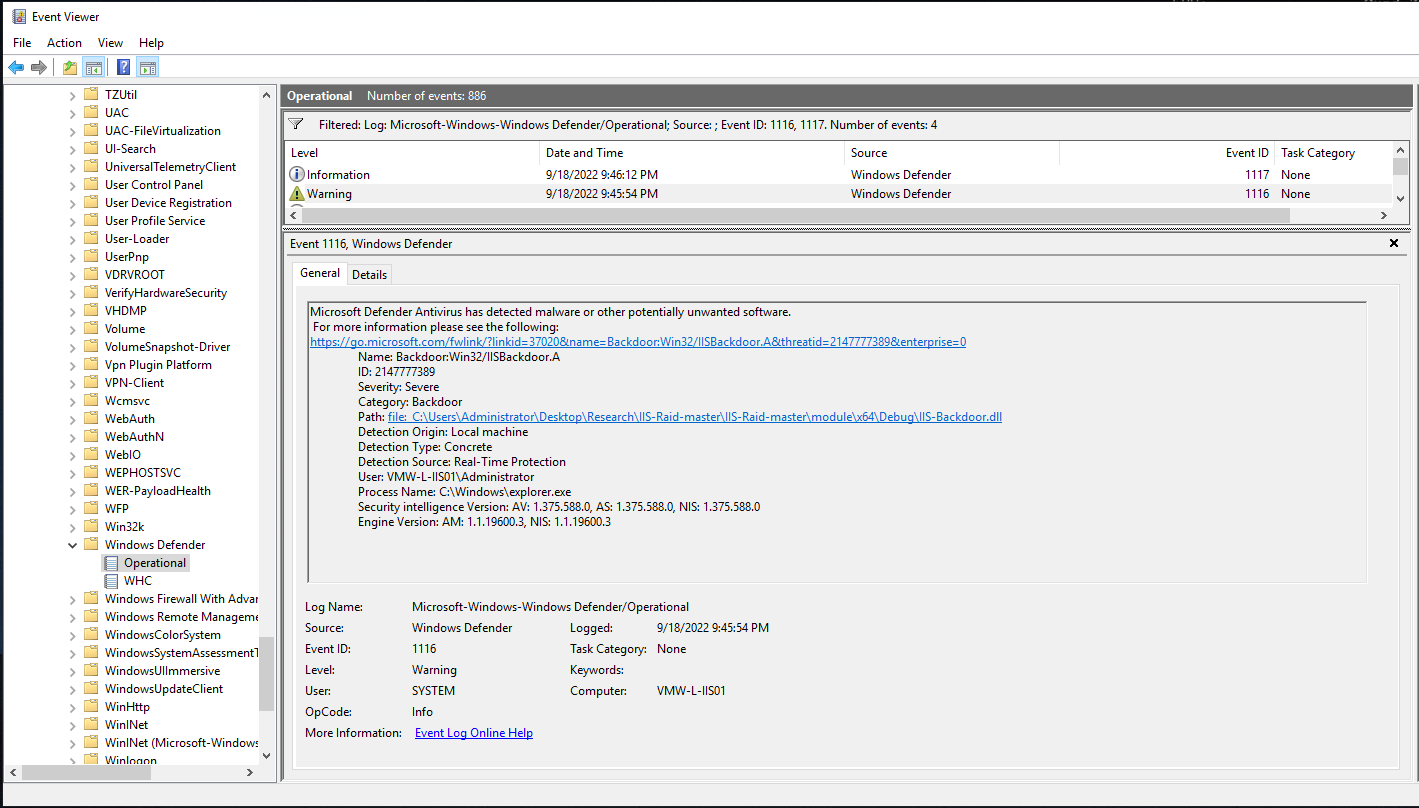1419x808 pixels.
Task: Click the Up one level folder icon
Action: tap(69, 68)
